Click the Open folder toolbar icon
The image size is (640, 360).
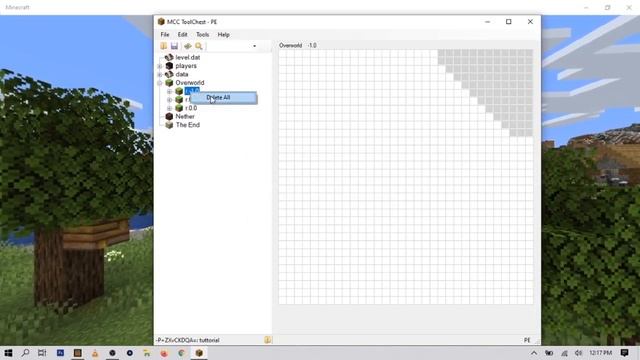click(164, 46)
